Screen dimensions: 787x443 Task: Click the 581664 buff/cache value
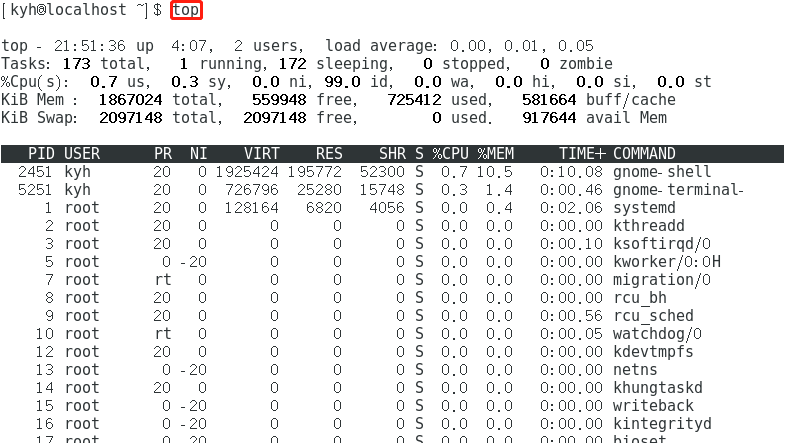pyautogui.click(x=549, y=100)
